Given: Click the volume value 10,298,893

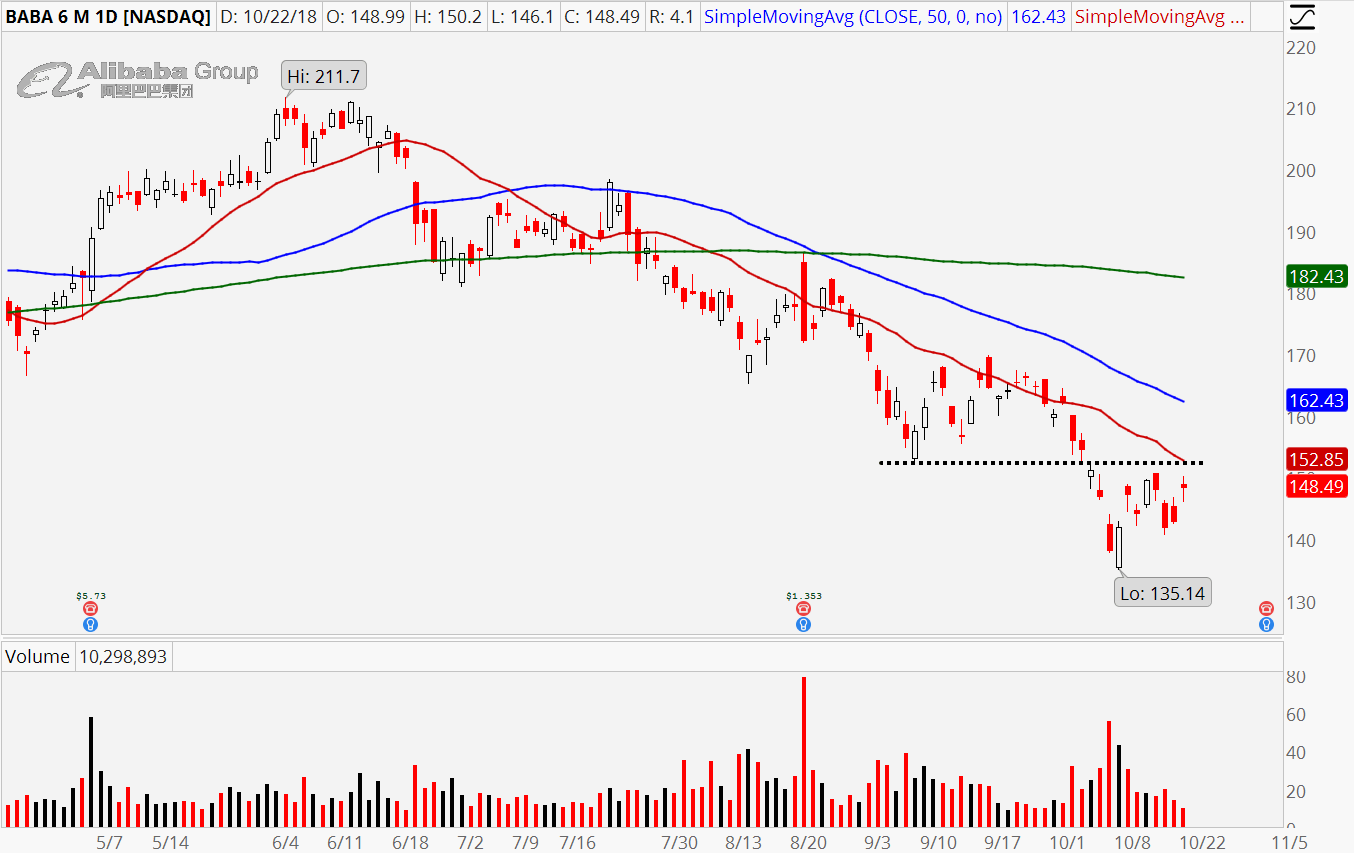Looking at the screenshot, I should coord(122,657).
